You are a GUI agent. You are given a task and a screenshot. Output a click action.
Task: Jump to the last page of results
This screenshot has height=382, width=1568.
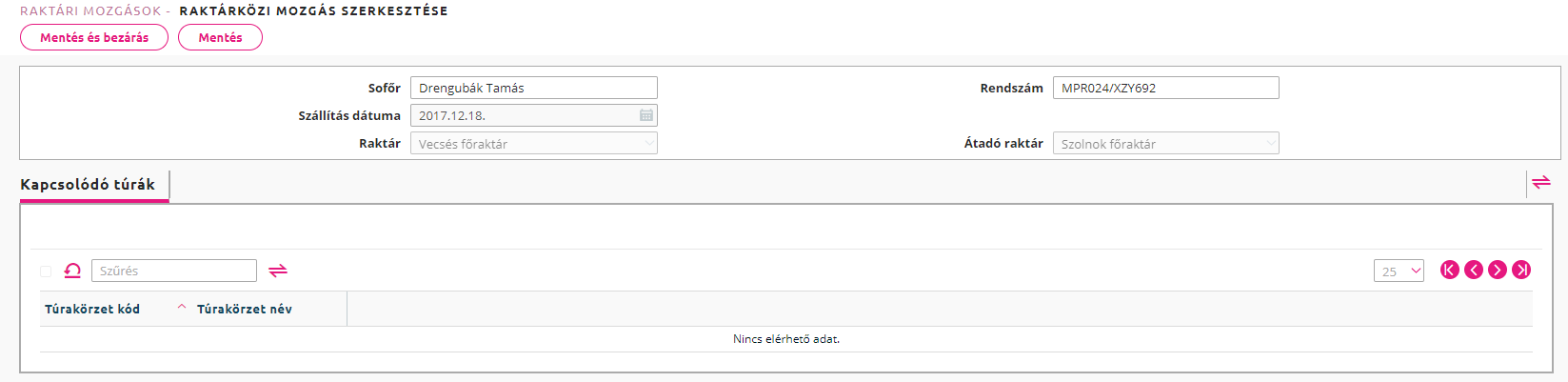[x=1521, y=270]
